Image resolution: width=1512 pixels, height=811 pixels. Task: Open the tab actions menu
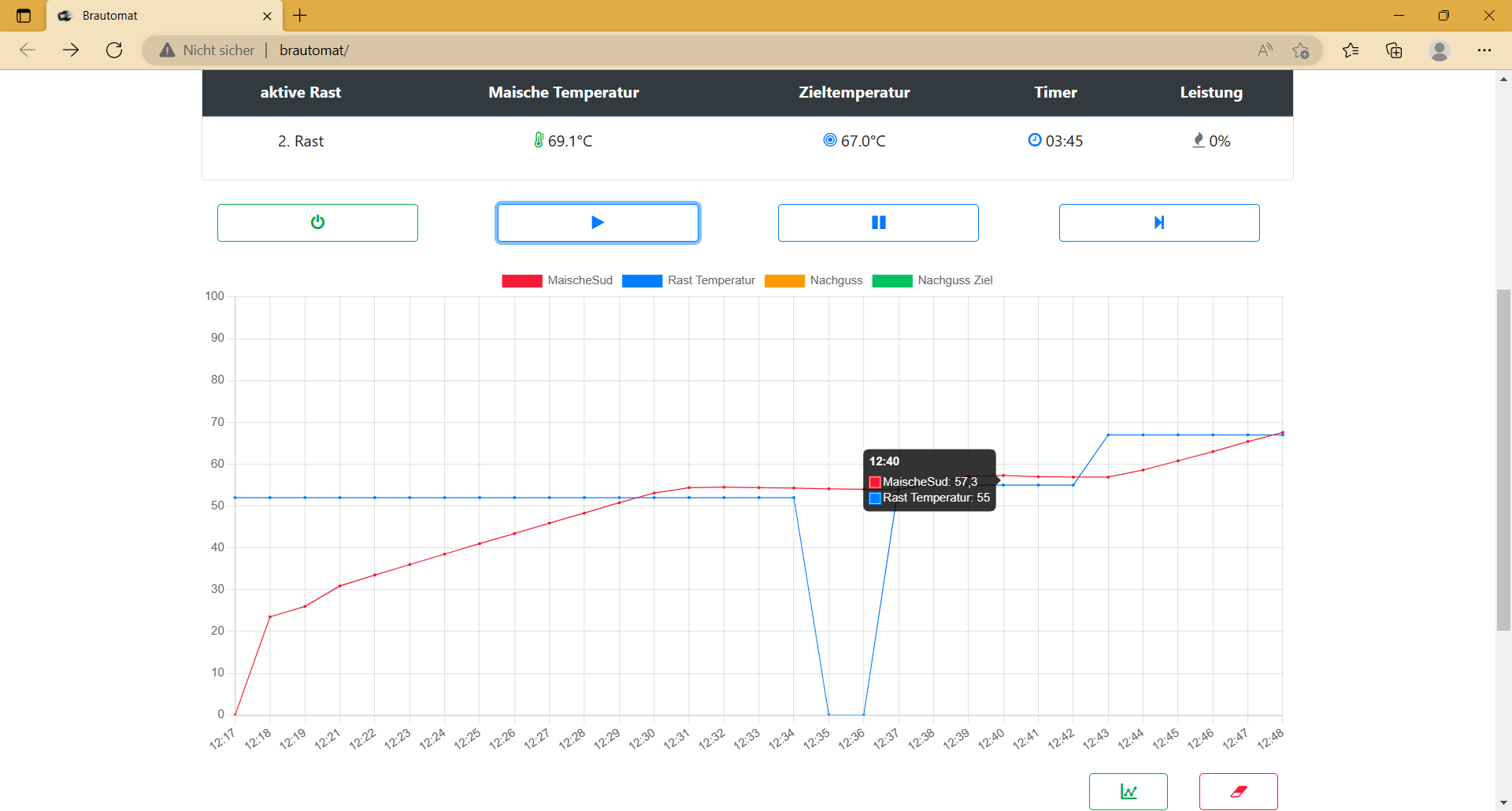24,16
